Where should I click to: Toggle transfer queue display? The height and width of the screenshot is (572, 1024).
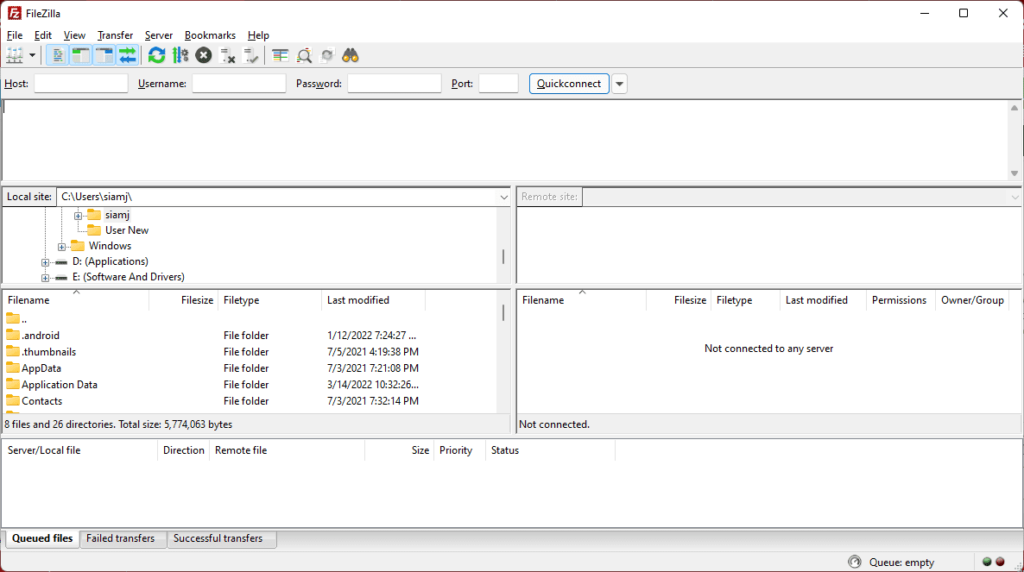128,56
